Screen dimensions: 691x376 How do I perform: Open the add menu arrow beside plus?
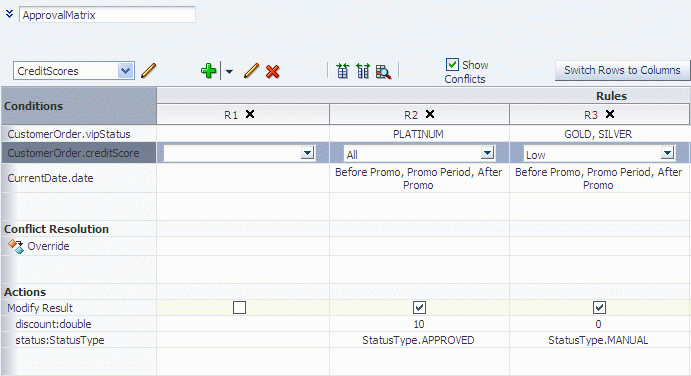click(229, 71)
